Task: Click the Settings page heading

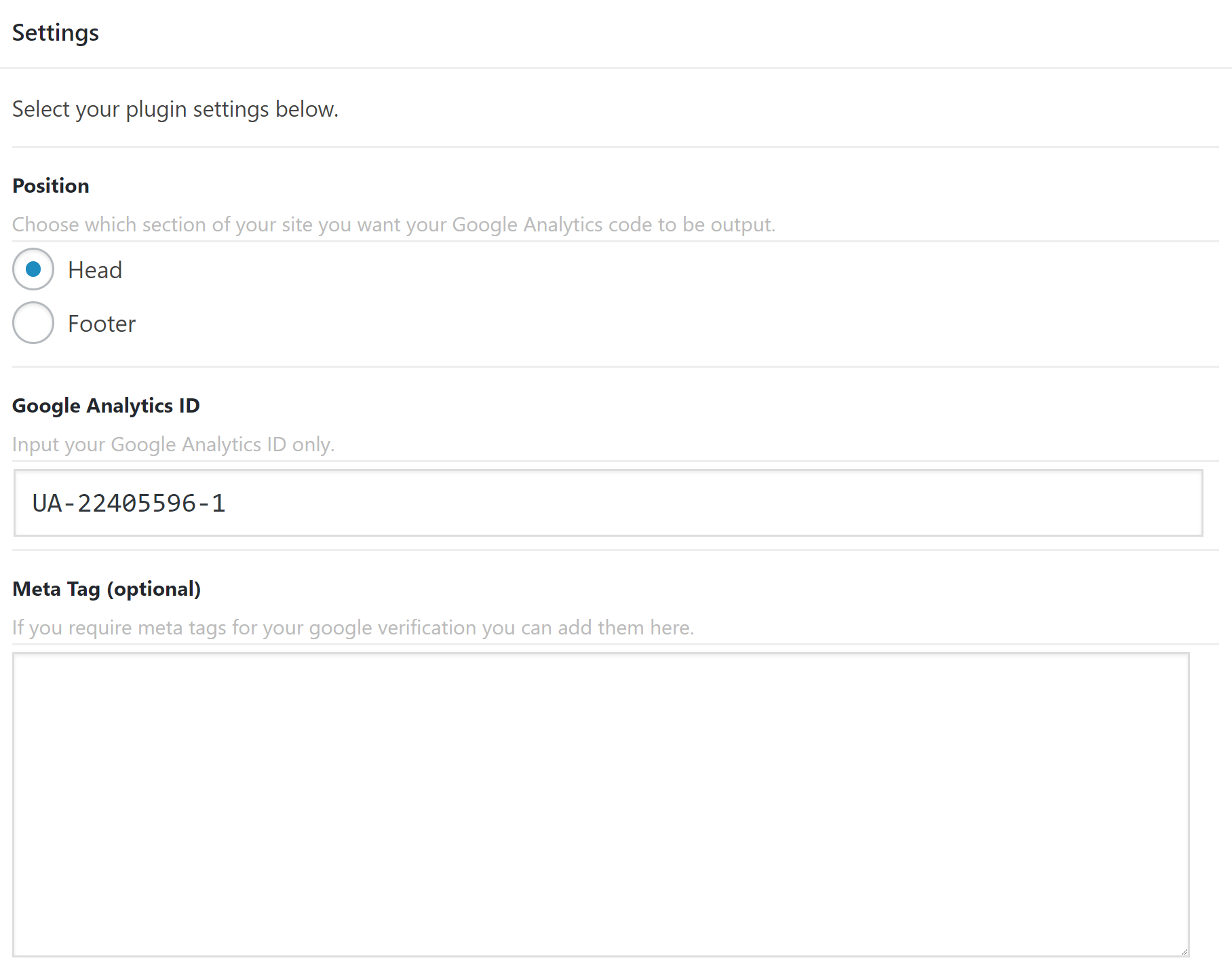Action: pos(55,32)
